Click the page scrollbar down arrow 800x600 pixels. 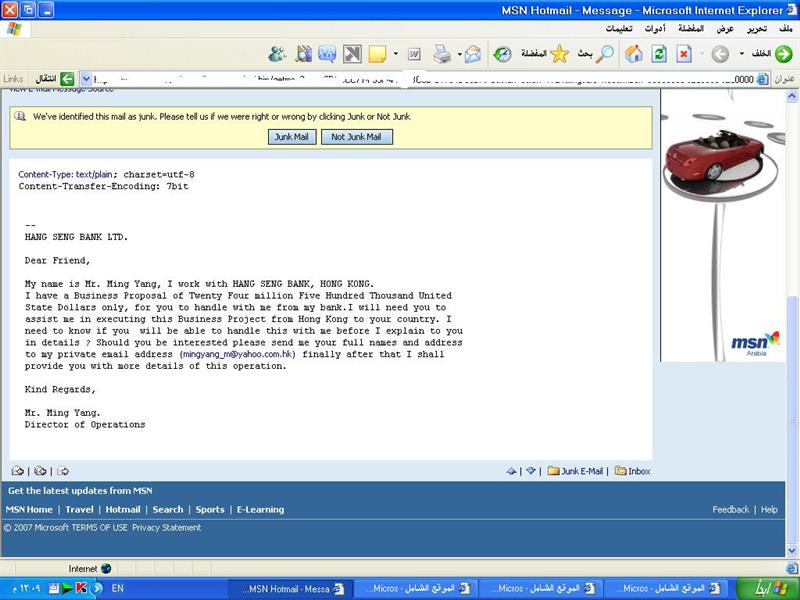[x=792, y=551]
